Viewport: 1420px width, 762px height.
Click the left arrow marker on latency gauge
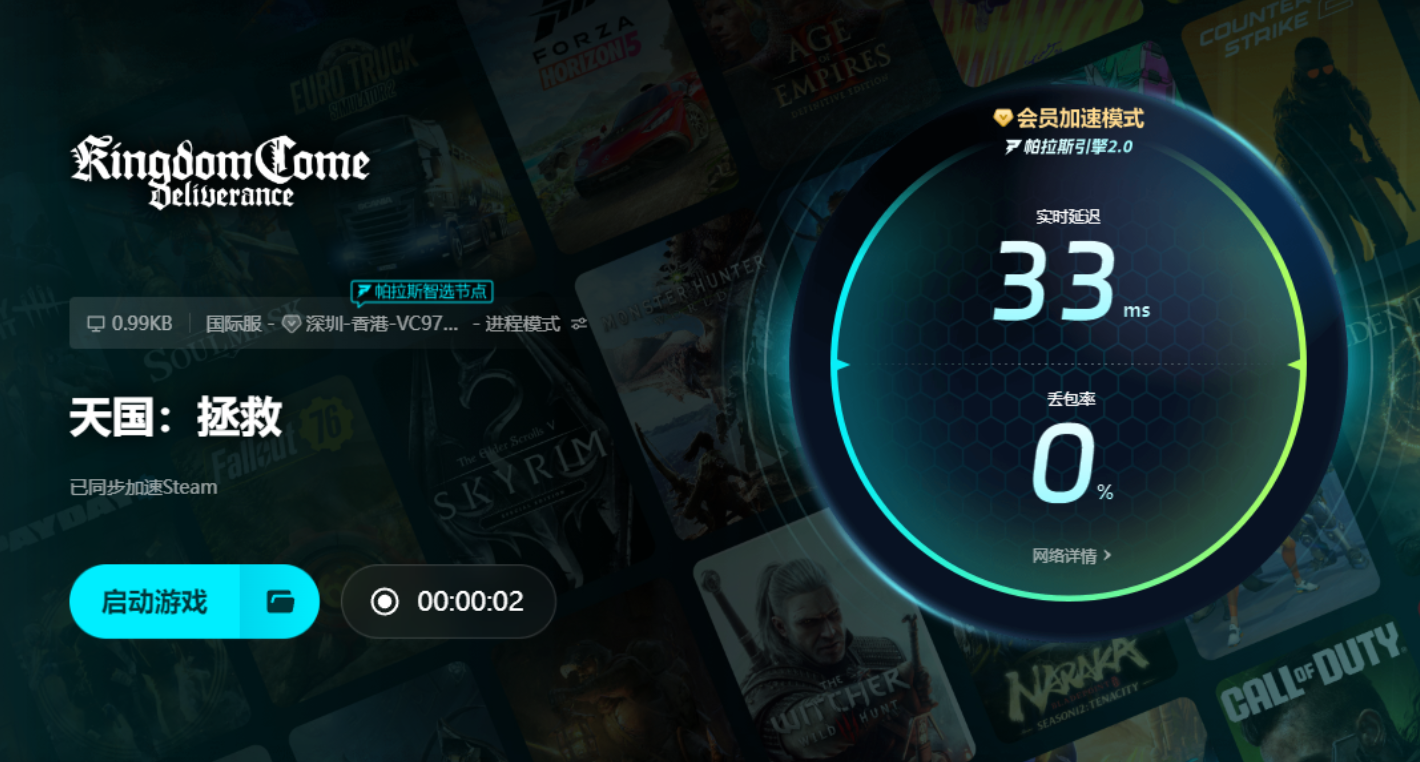tap(841, 365)
